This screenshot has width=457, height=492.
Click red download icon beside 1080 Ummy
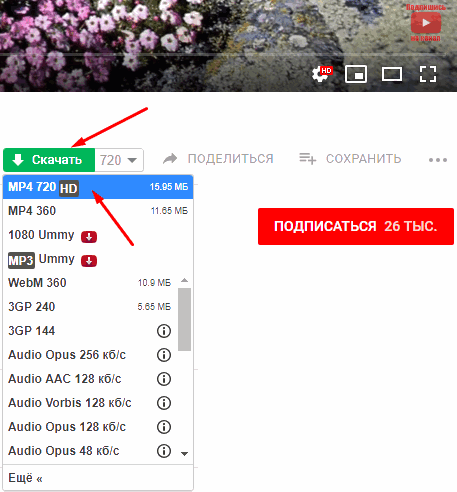tap(89, 237)
